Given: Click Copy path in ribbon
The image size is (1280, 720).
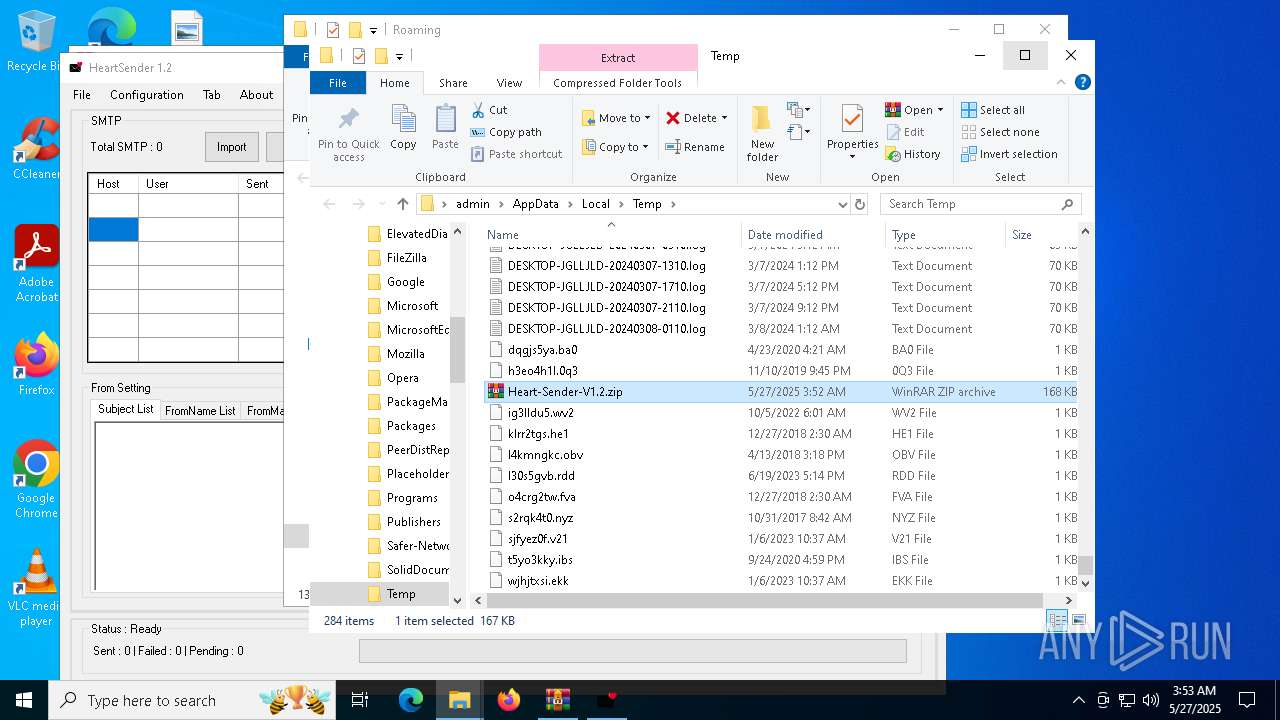Looking at the screenshot, I should 506,132.
